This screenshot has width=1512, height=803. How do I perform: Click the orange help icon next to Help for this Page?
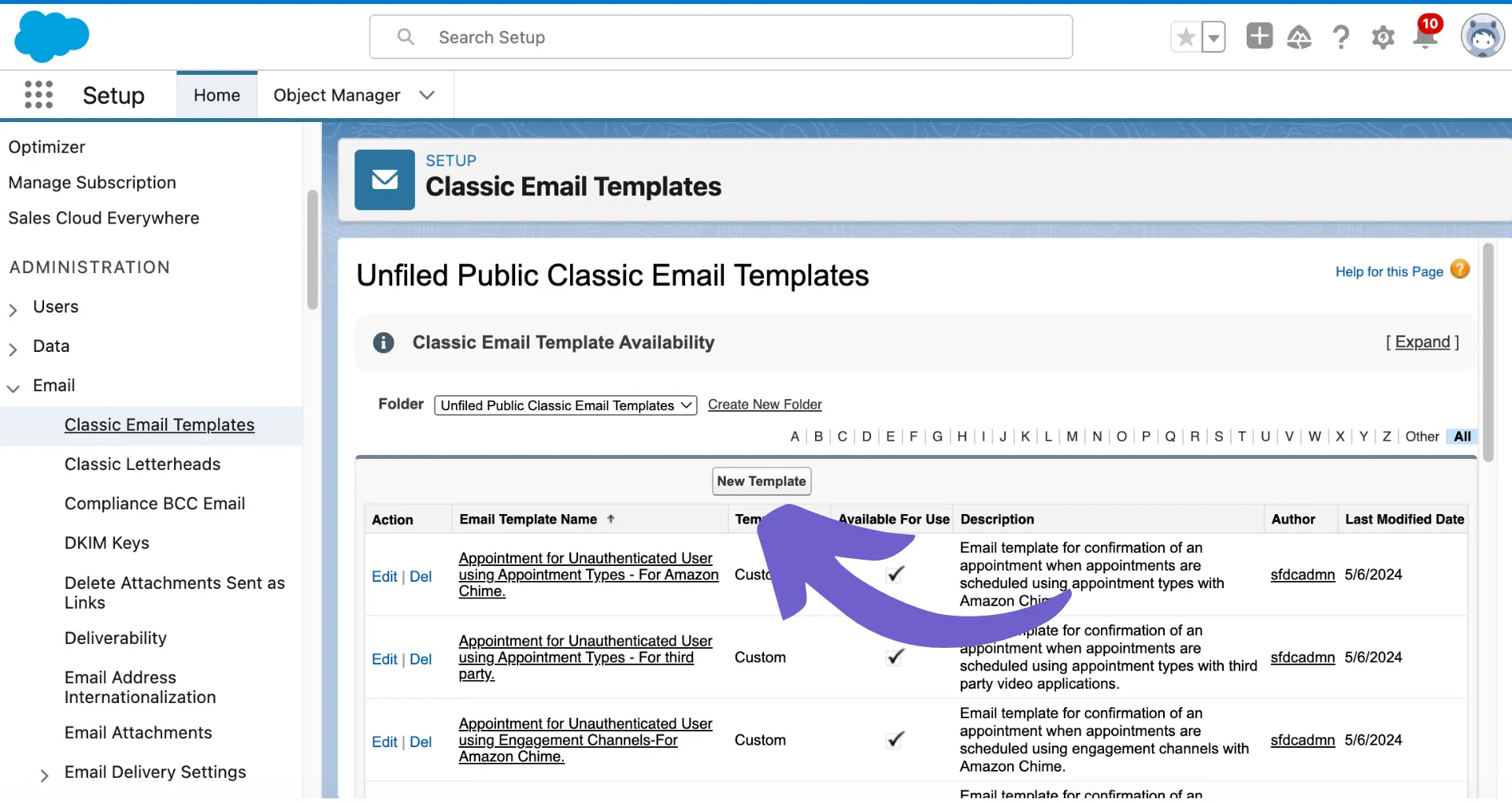click(1460, 270)
